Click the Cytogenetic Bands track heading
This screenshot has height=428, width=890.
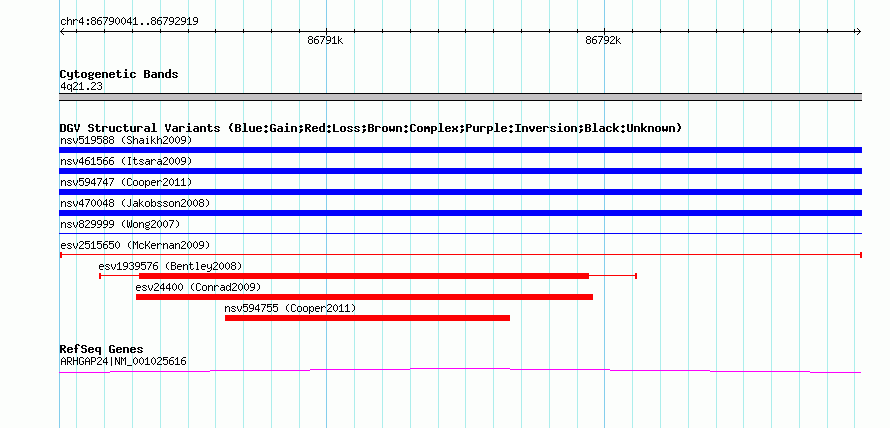119,74
